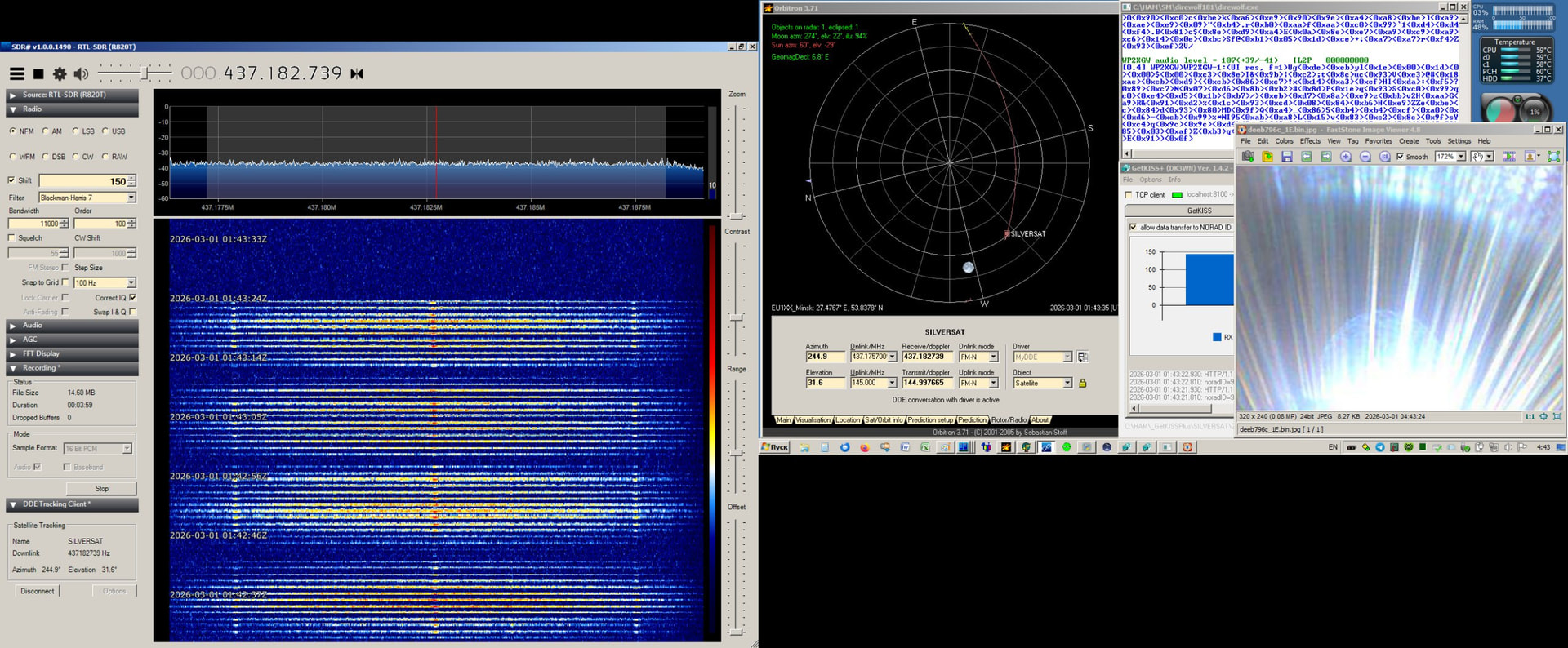This screenshot has width=1568, height=648.
Task: Open the SDR# hamburger menu
Action: pyautogui.click(x=16, y=74)
